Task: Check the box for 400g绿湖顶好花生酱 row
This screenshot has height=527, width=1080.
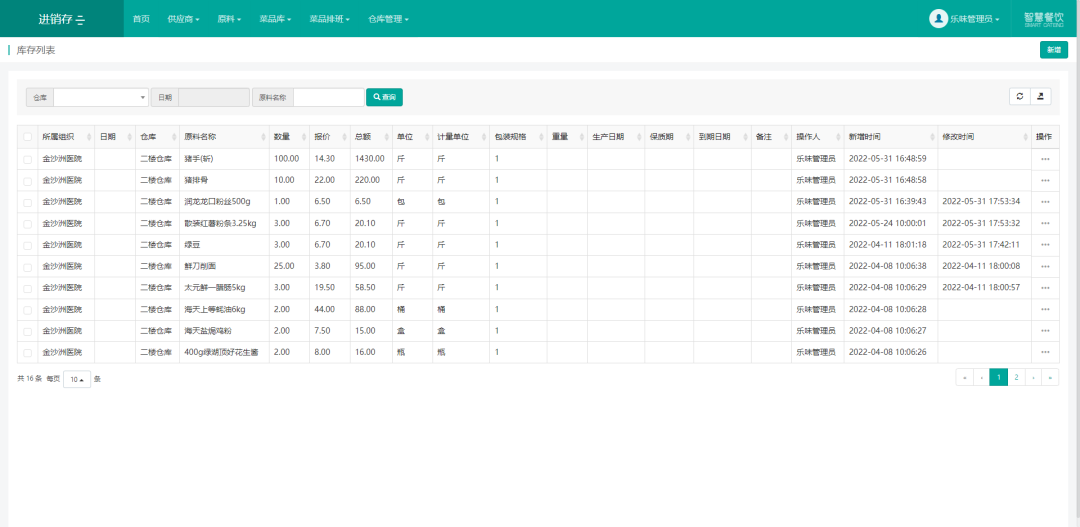Action: 28,353
